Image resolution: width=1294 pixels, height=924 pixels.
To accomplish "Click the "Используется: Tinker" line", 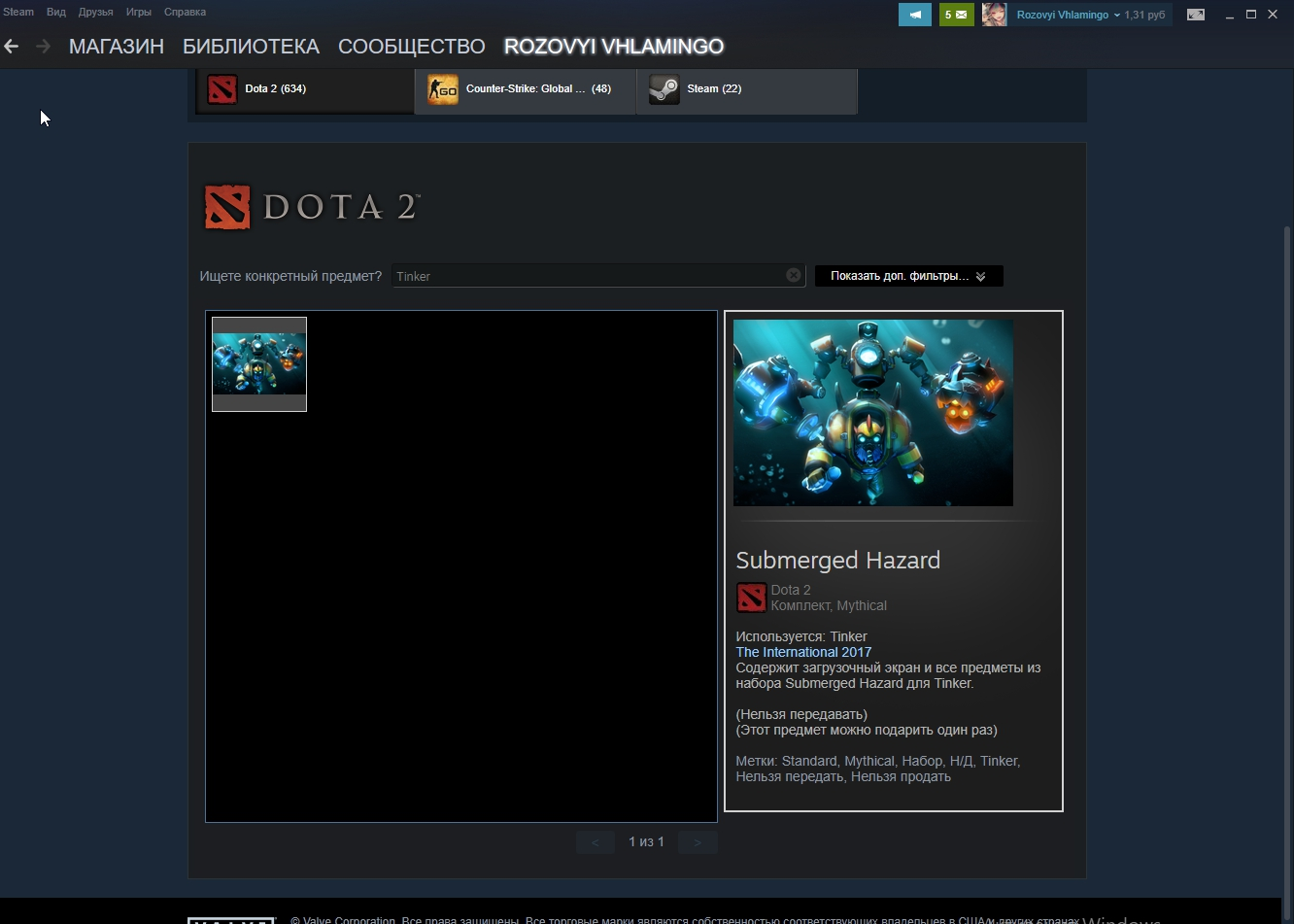I will (x=801, y=636).
